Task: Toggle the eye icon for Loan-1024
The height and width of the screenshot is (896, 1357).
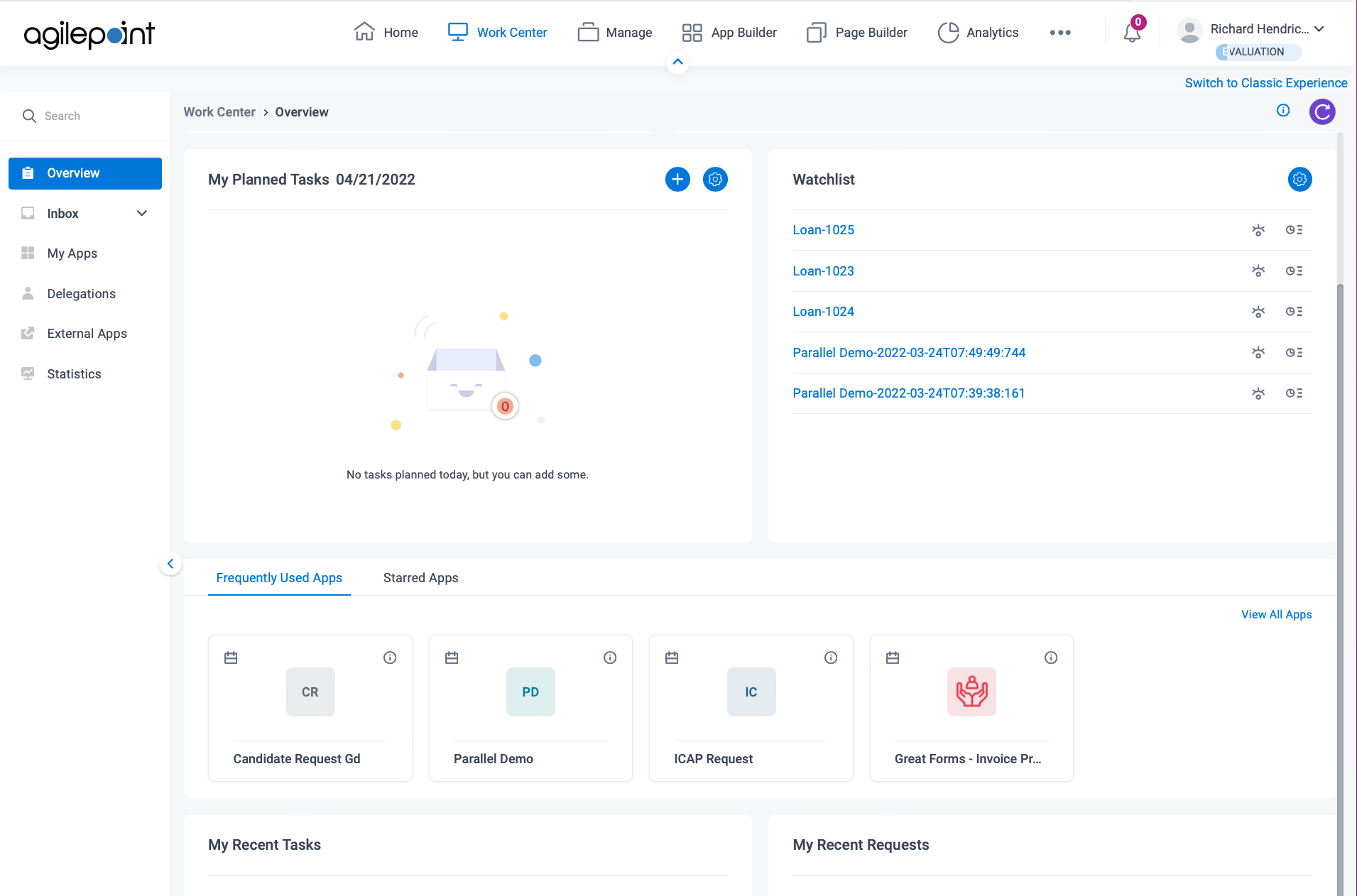Action: tap(1258, 312)
